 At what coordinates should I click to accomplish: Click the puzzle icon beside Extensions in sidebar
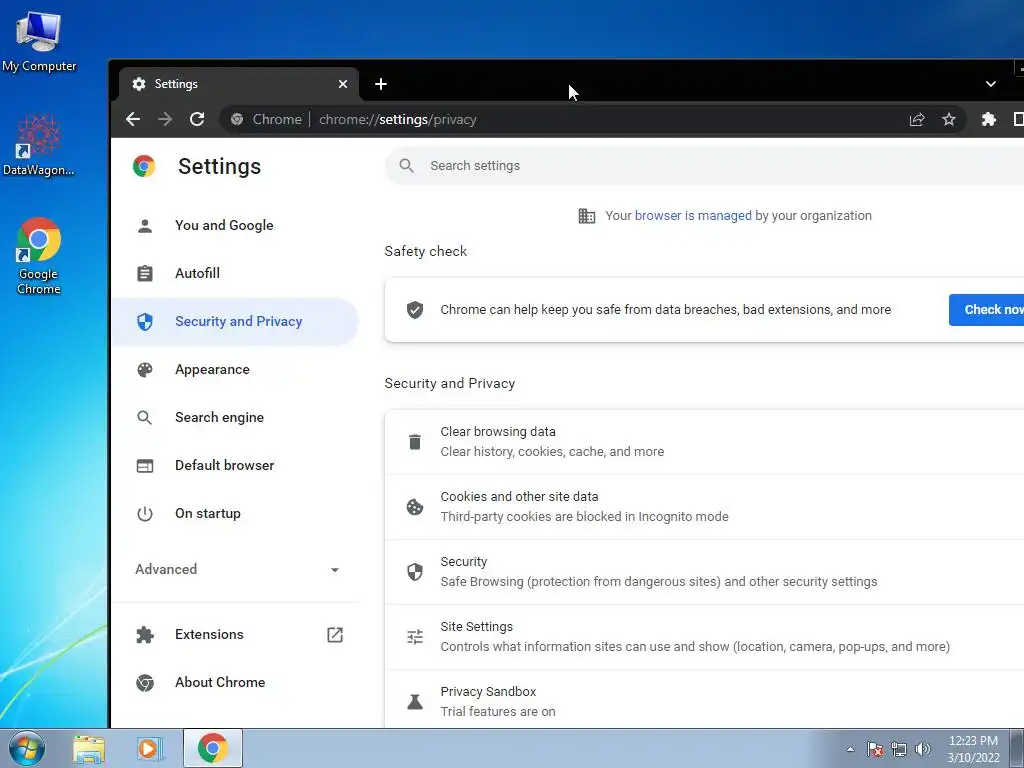coord(145,635)
